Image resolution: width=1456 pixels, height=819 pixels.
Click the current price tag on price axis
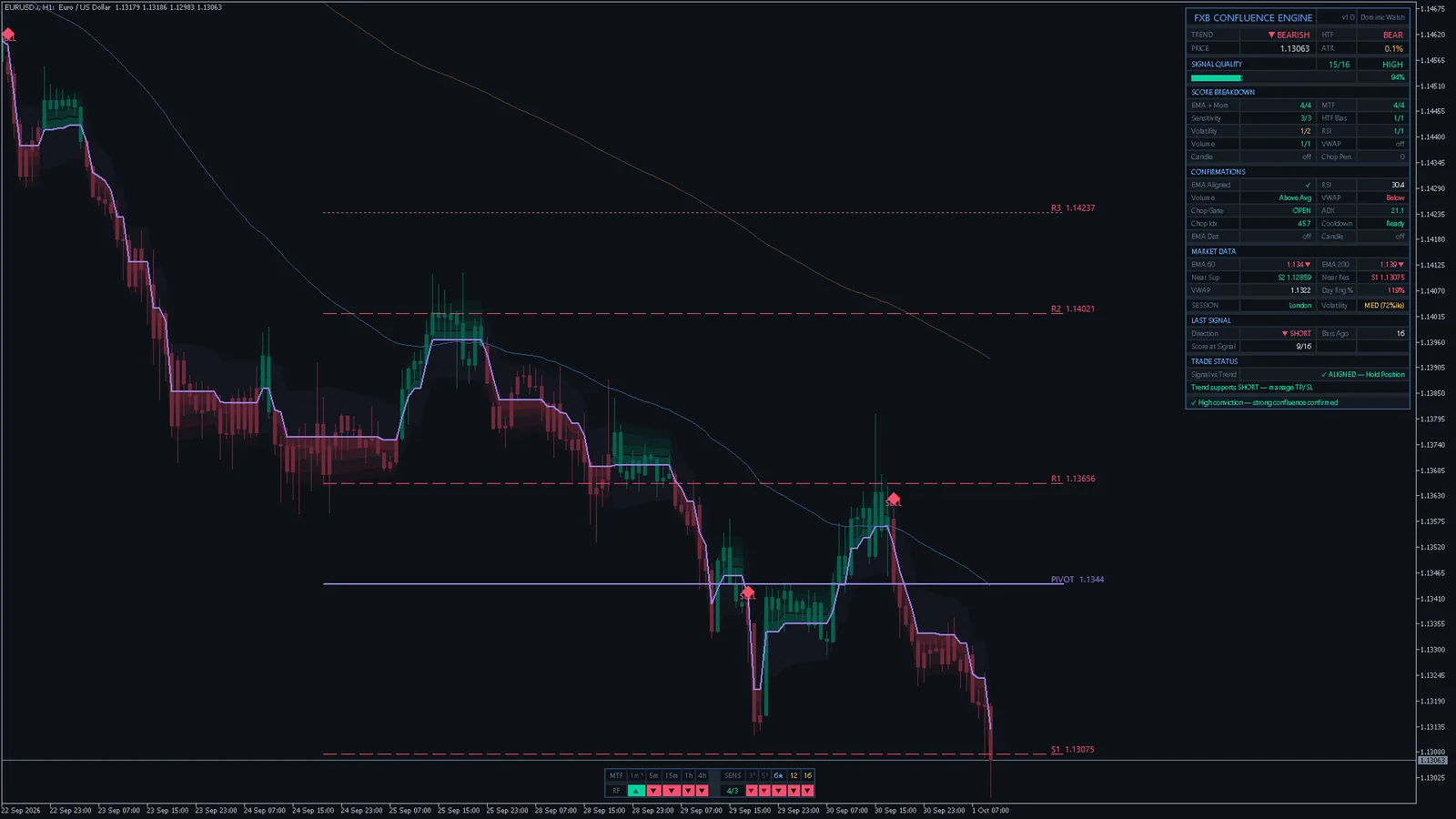[1432, 760]
